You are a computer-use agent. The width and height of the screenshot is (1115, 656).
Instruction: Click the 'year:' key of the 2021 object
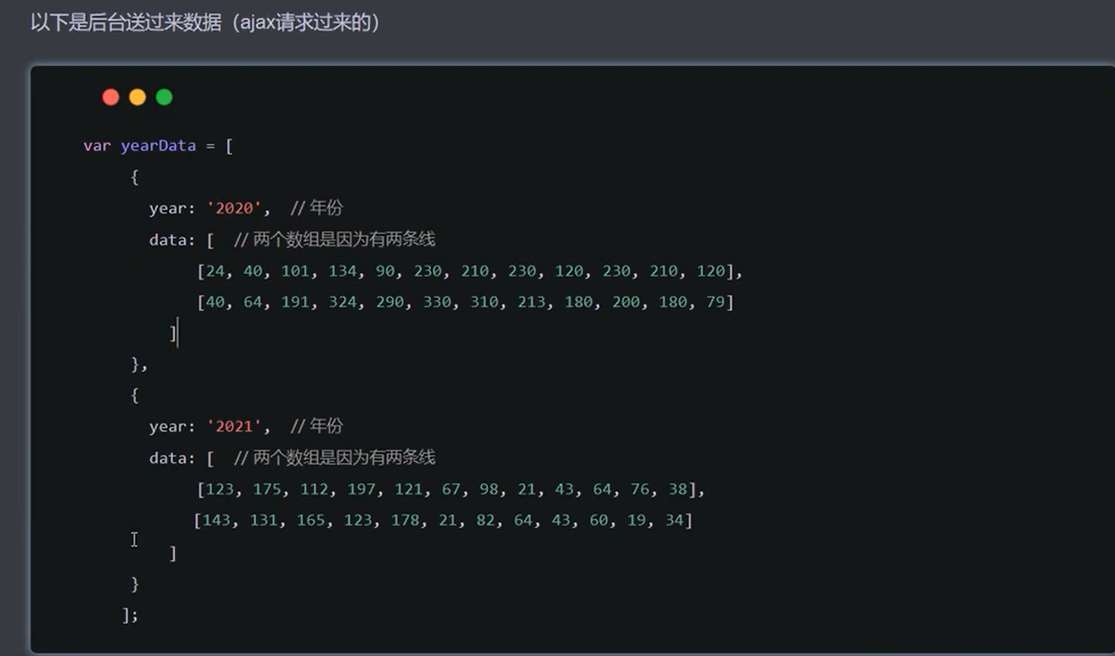[x=171, y=426]
